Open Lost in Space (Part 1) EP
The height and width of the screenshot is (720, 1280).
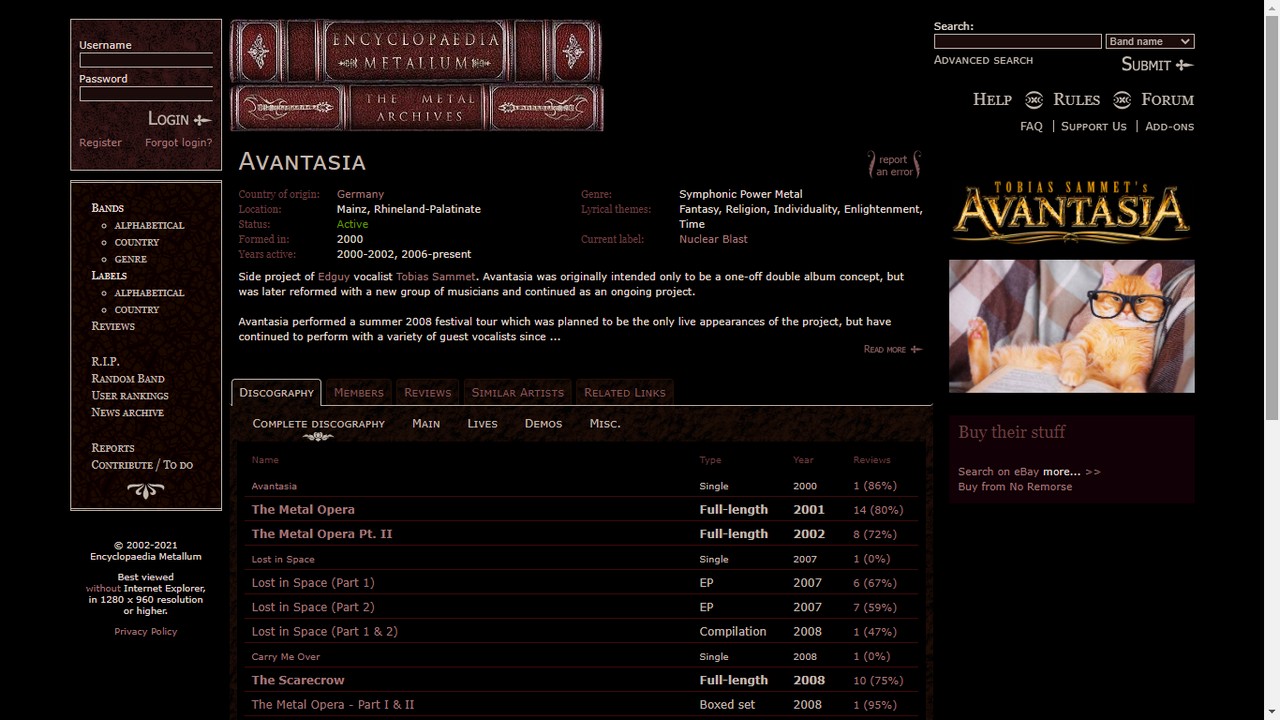click(x=313, y=582)
